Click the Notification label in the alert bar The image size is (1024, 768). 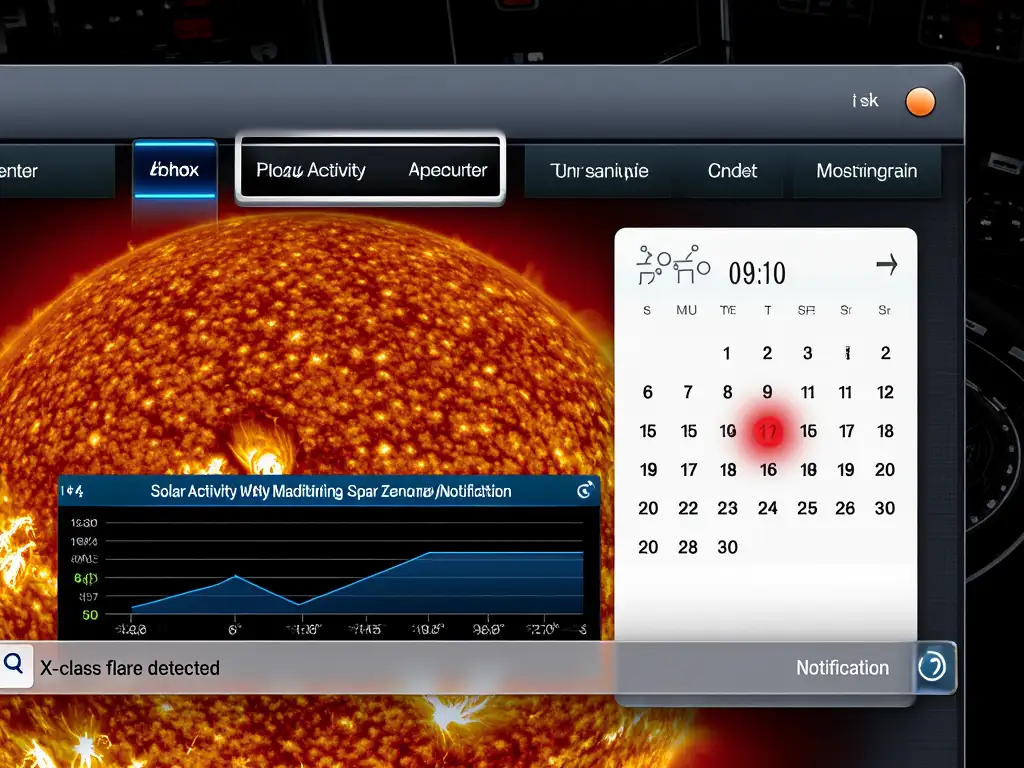point(842,667)
